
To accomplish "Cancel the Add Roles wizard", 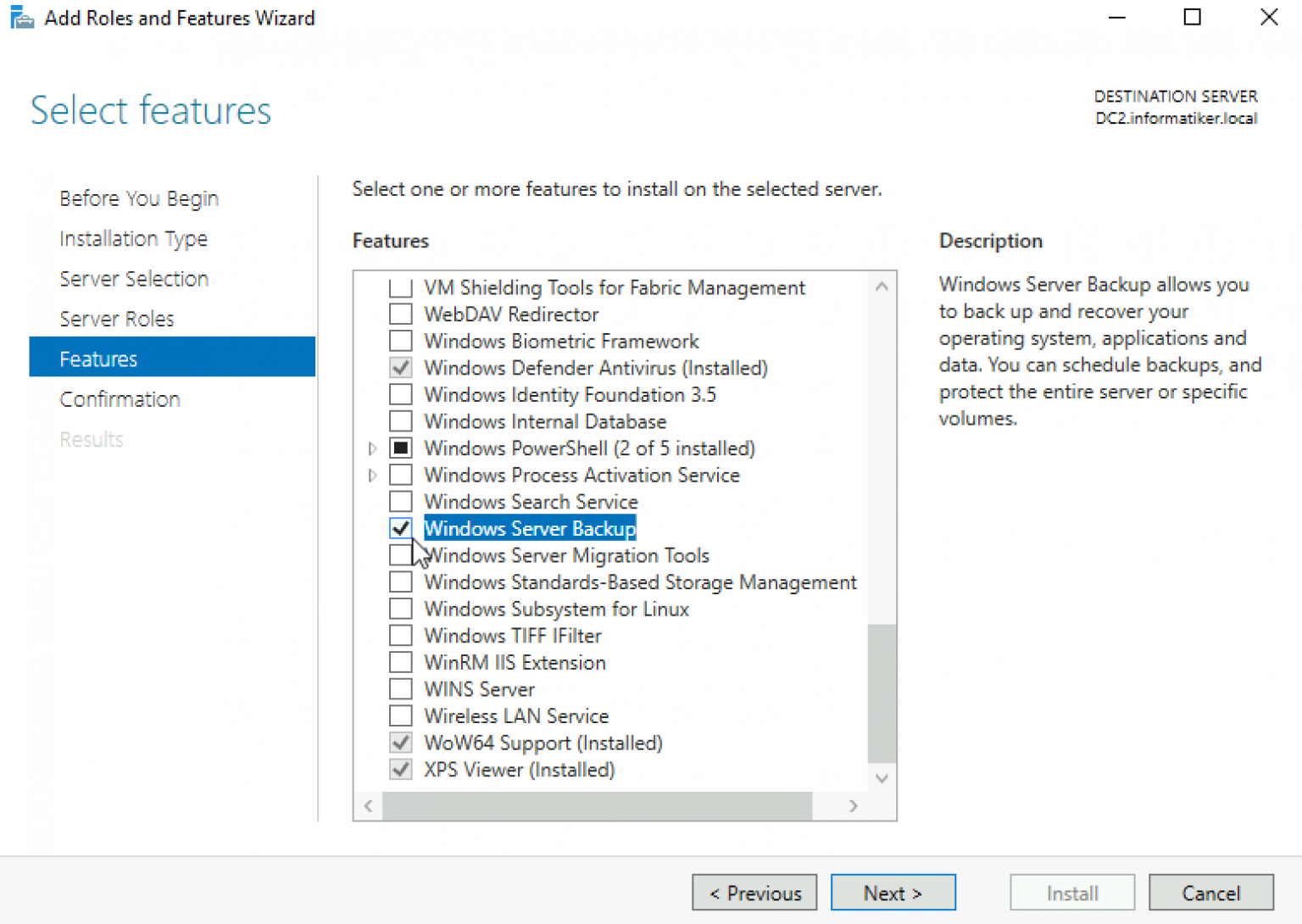I will (x=1210, y=892).
